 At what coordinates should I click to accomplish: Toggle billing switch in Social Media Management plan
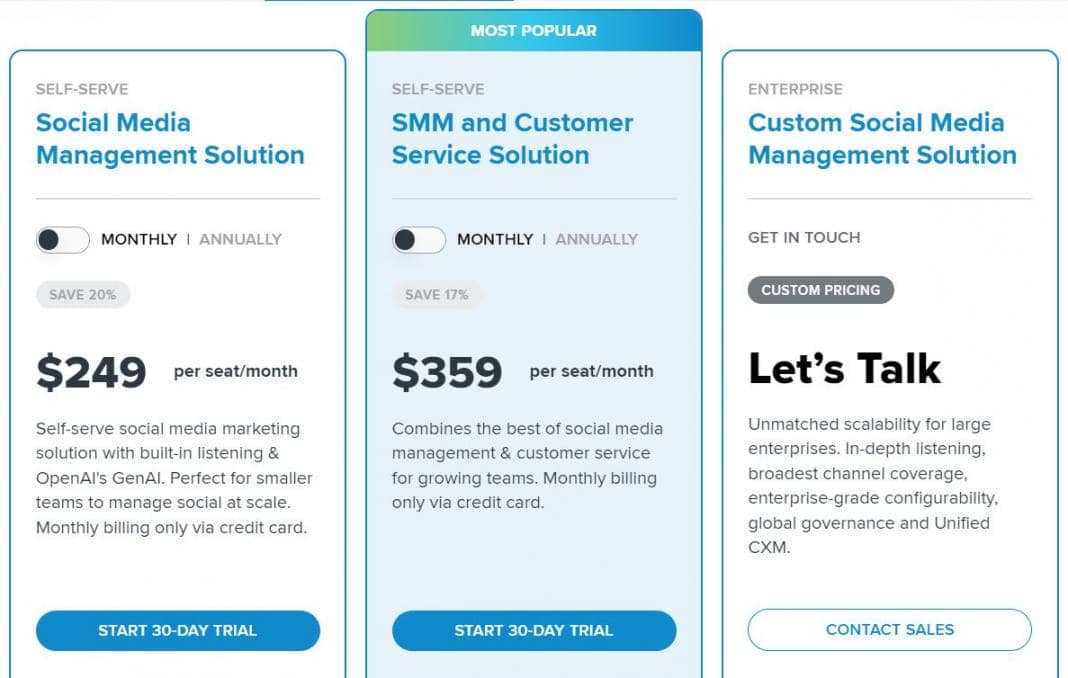click(x=62, y=240)
